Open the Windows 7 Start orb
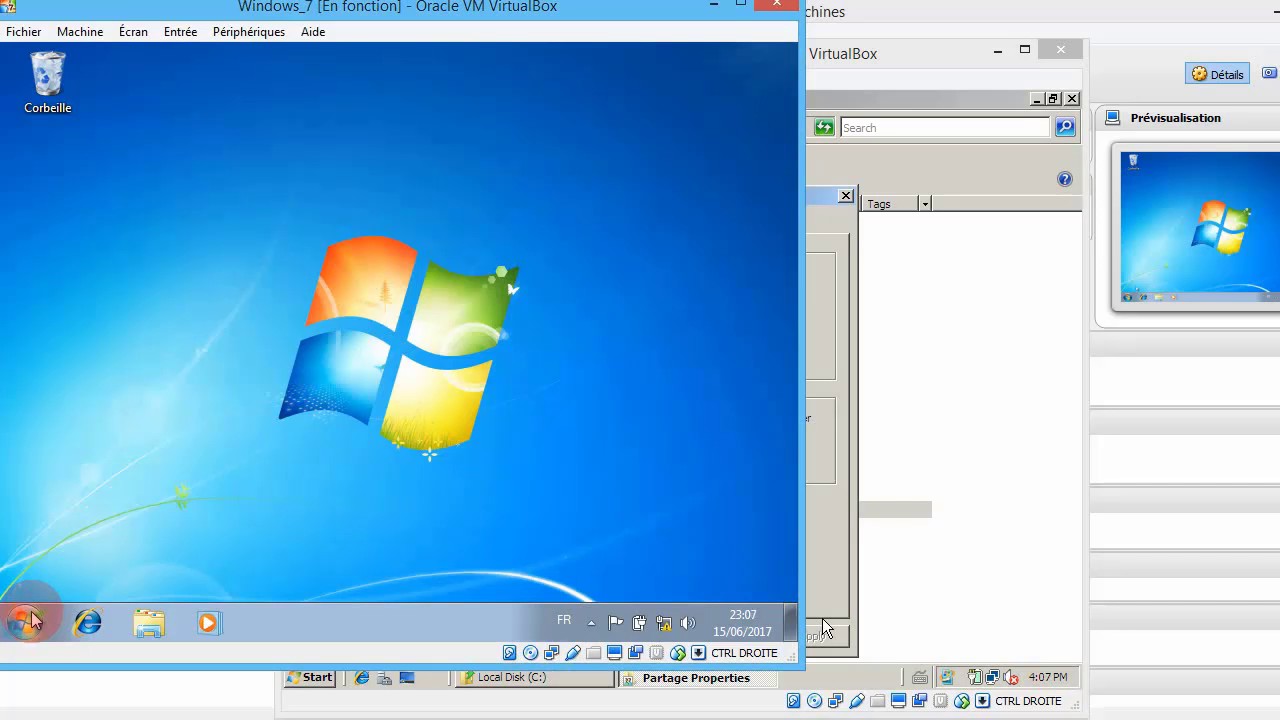This screenshot has height=720, width=1280. (x=25, y=623)
